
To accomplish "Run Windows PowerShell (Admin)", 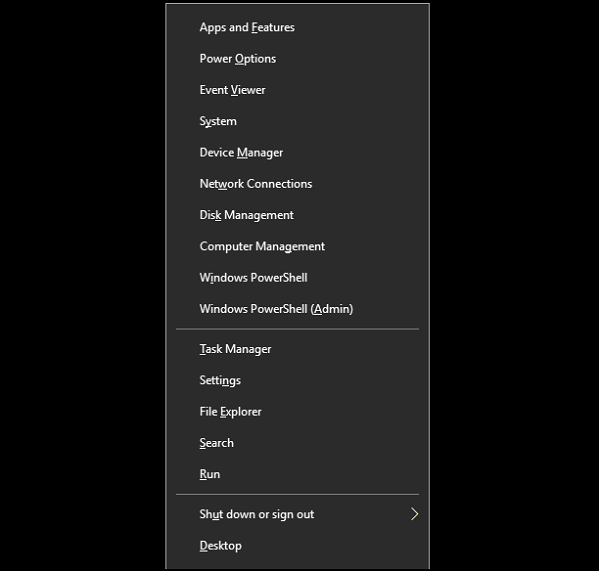I will (276, 309).
